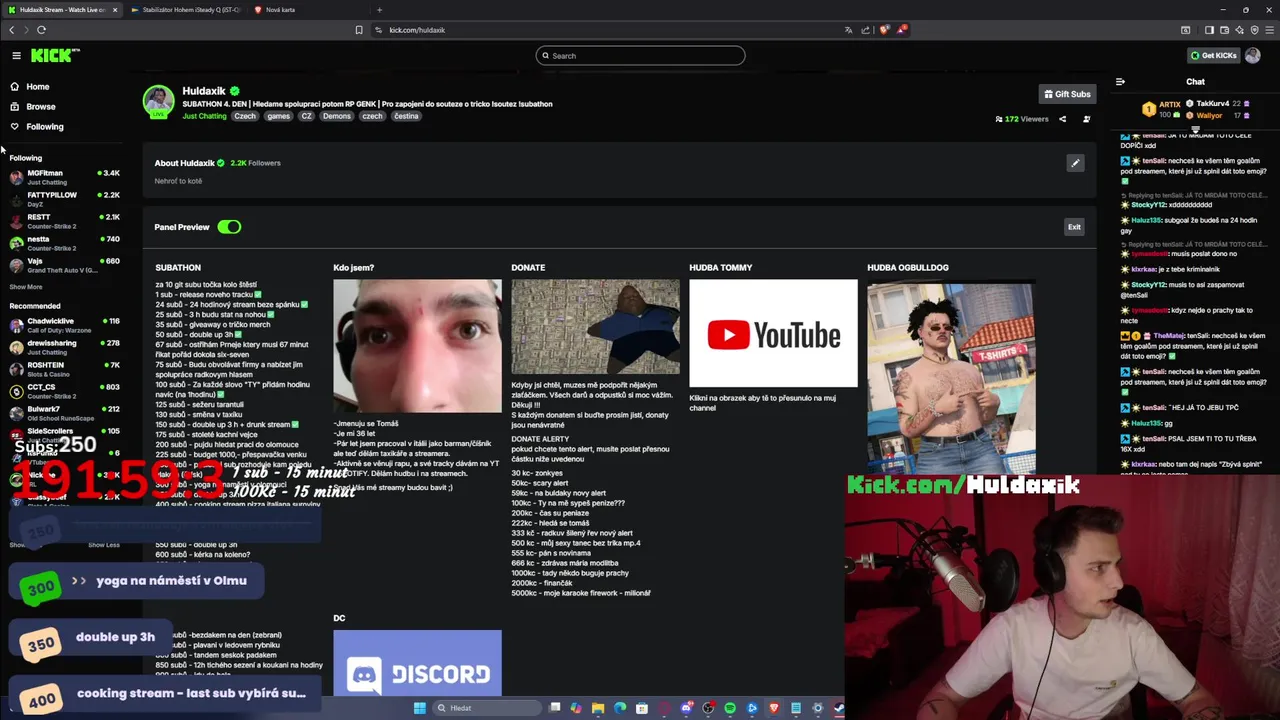Click the Czech tag
Viewport: 1280px width, 720px height.
click(245, 116)
